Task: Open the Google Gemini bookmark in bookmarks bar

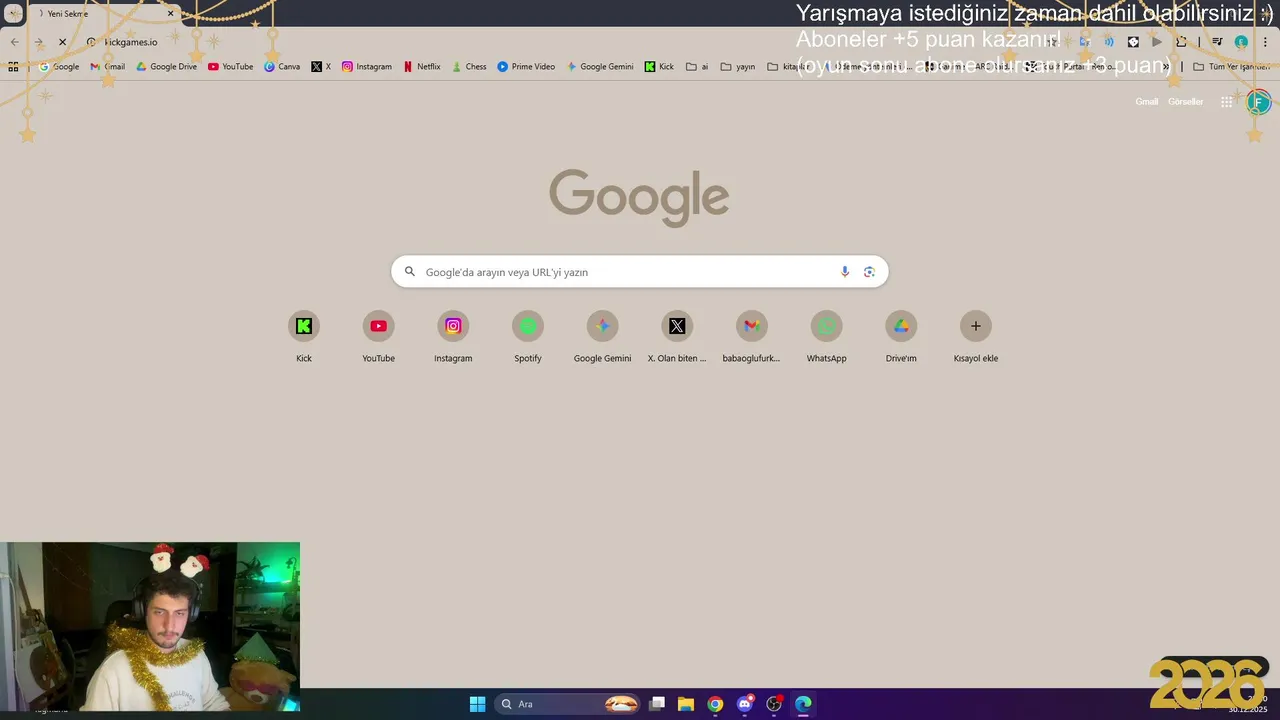Action: coord(600,67)
